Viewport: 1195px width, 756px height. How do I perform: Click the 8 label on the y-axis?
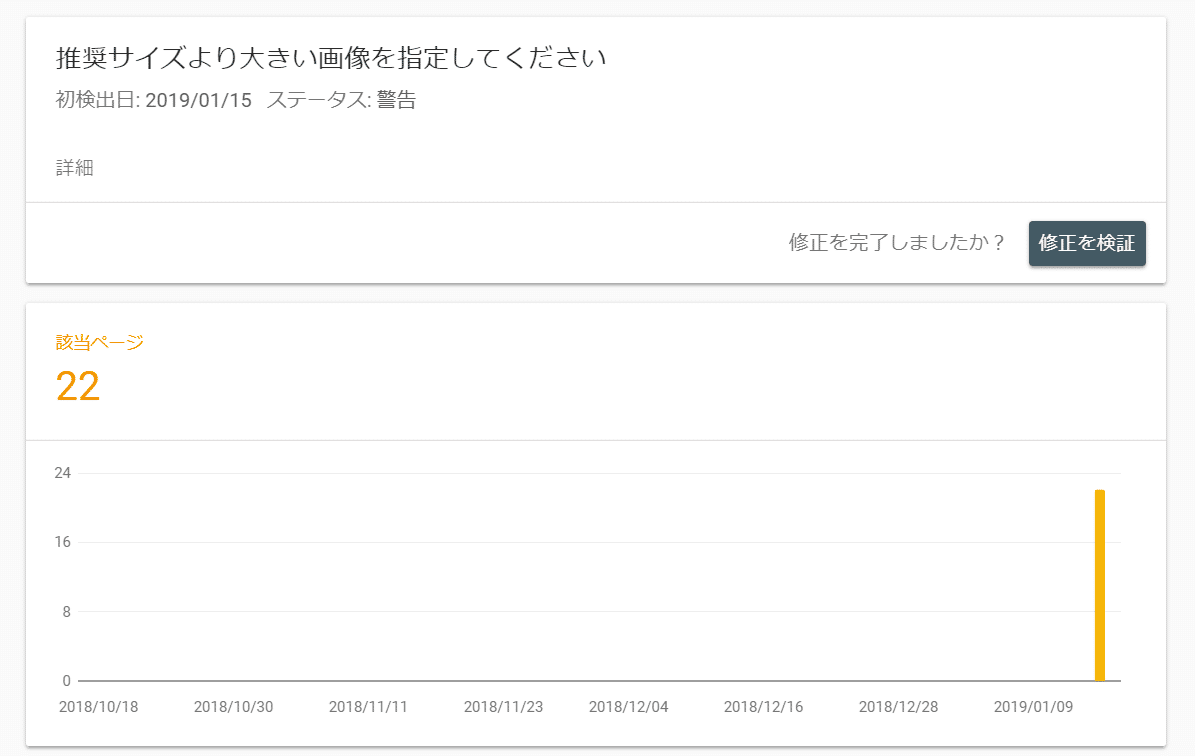click(x=66, y=612)
